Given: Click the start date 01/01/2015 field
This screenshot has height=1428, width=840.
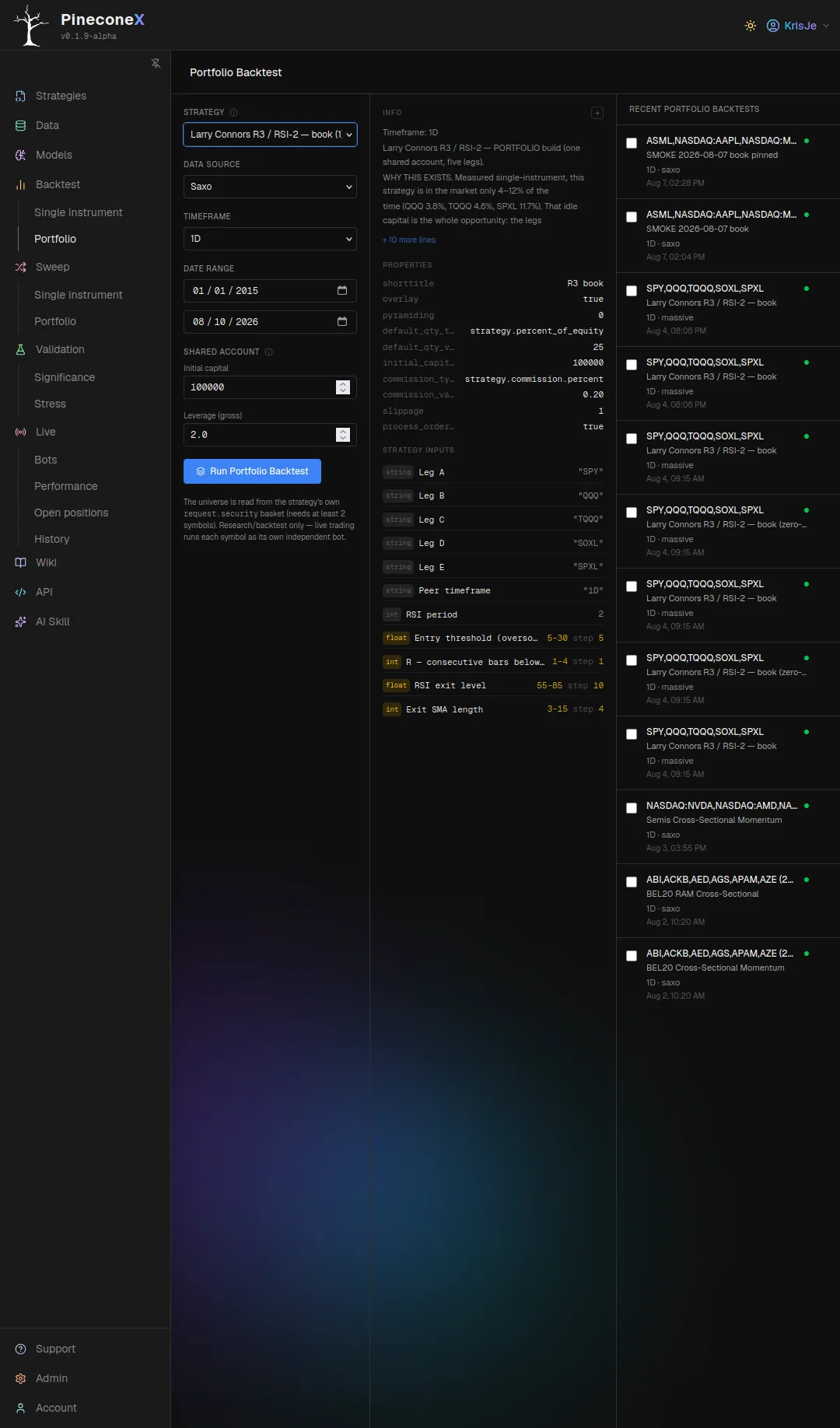Looking at the screenshot, I should [270, 291].
